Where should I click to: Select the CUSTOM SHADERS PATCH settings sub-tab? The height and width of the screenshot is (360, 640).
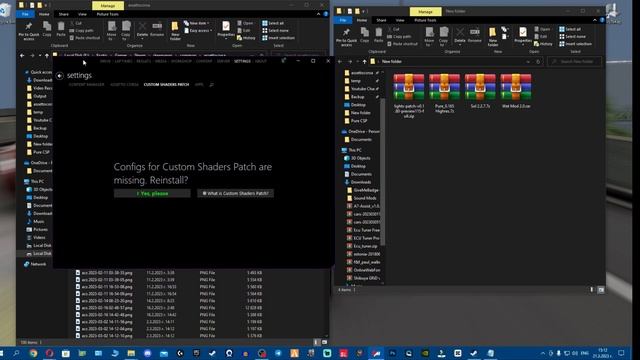point(166,84)
